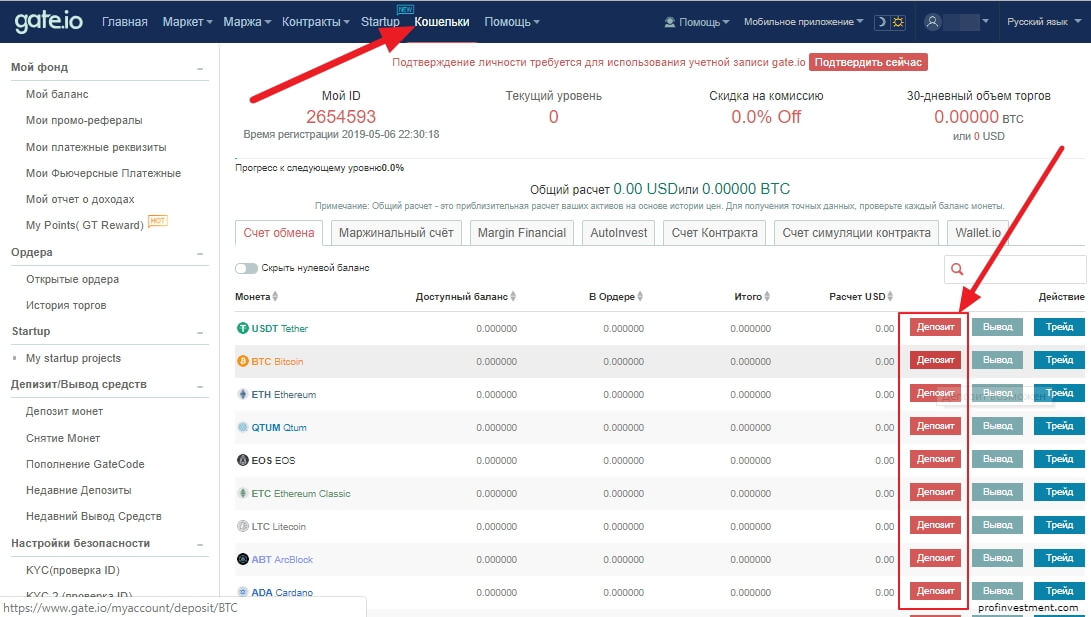Click the gate.io logo
The height and width of the screenshot is (617, 1091).
tap(49, 22)
